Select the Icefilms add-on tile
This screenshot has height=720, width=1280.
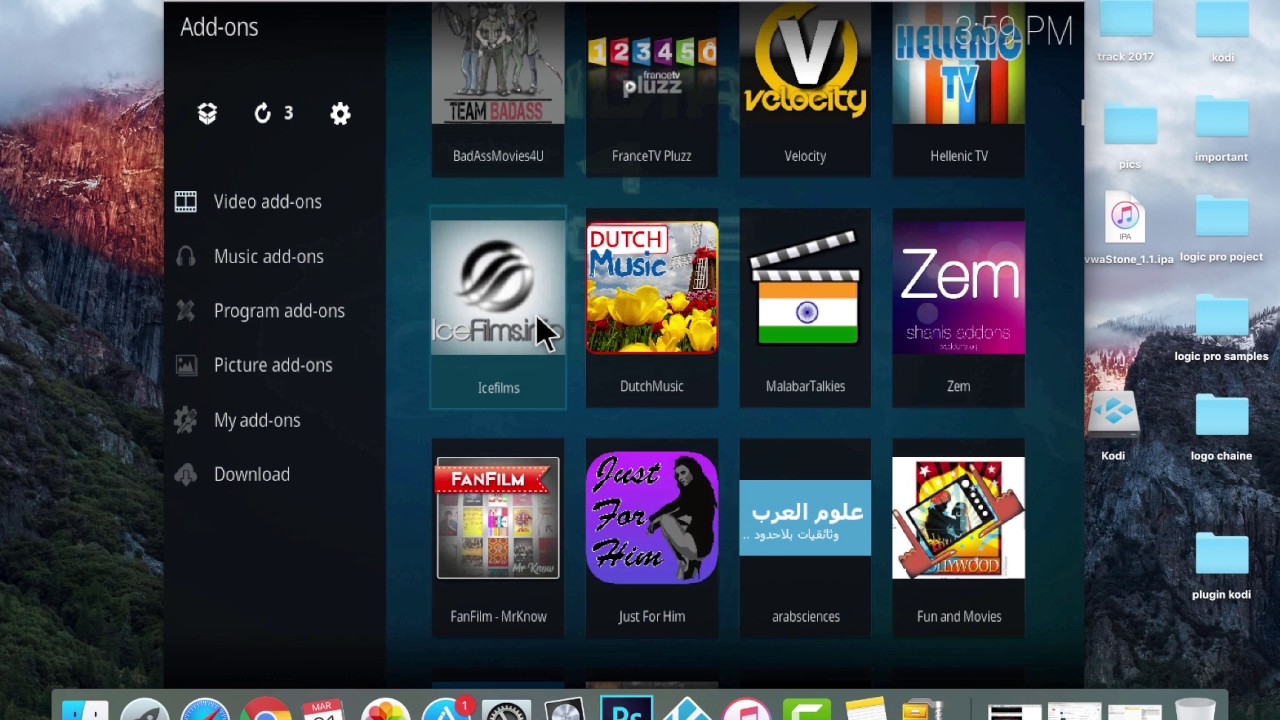point(498,308)
